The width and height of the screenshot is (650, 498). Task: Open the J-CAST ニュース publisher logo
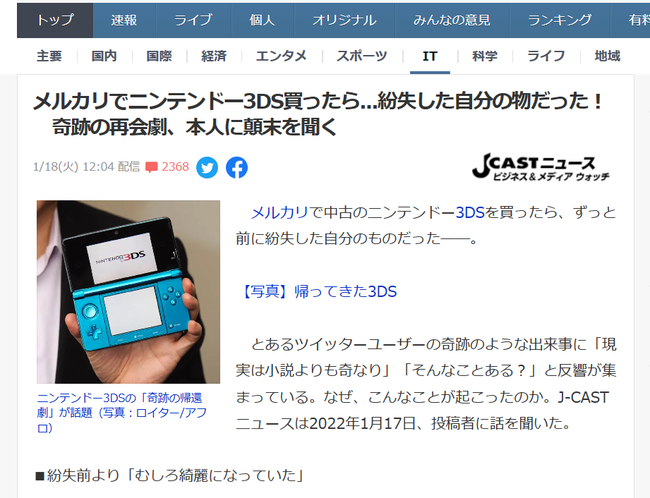point(541,167)
